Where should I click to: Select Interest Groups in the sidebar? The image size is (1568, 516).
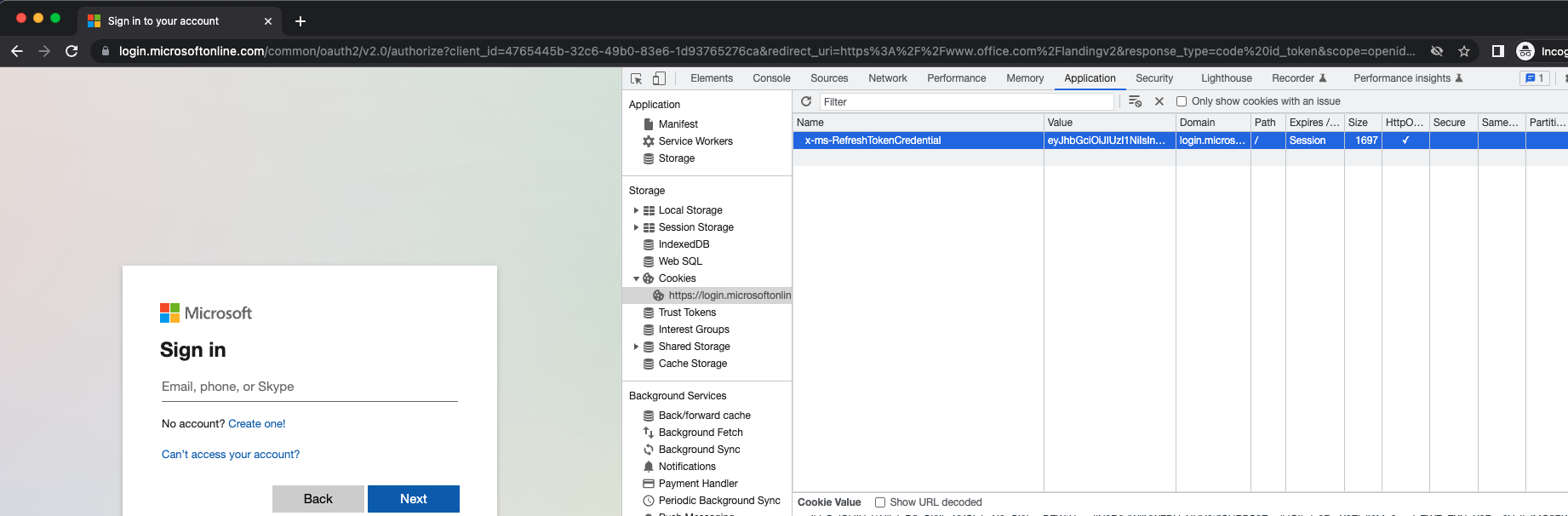pos(694,330)
